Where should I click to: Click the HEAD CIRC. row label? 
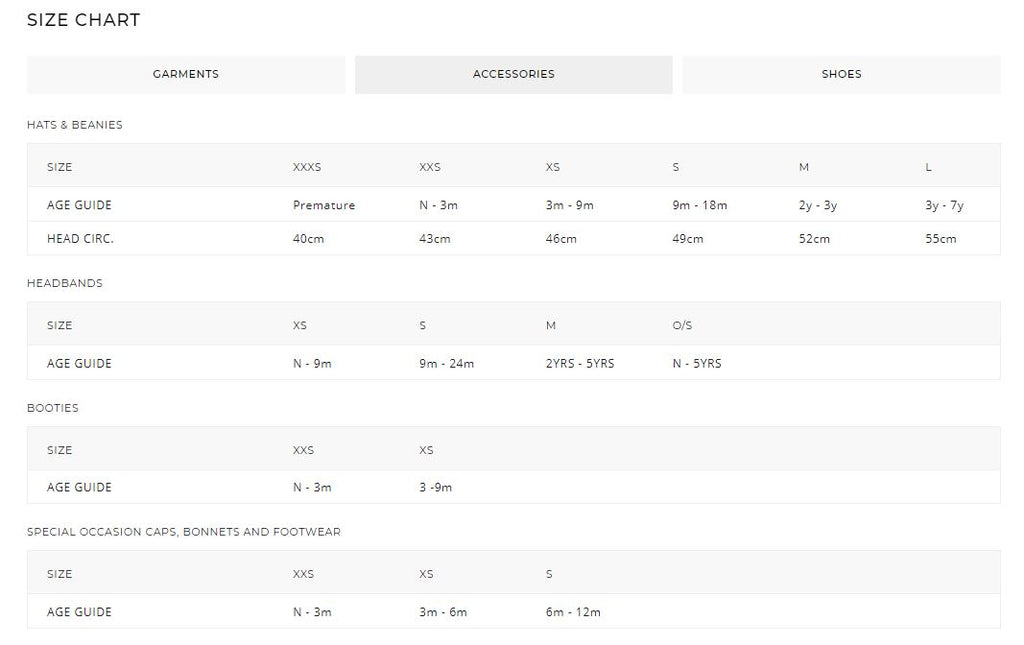click(80, 239)
